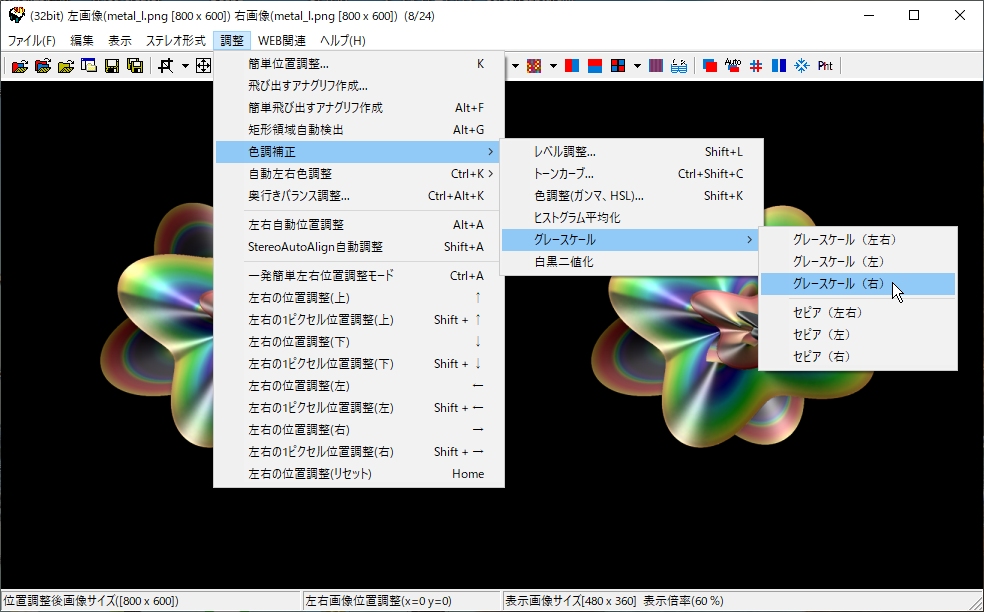The width and height of the screenshot is (984, 612).
Task: Choose 一発簡単左右位置調整モード menu item
Action: click(358, 276)
